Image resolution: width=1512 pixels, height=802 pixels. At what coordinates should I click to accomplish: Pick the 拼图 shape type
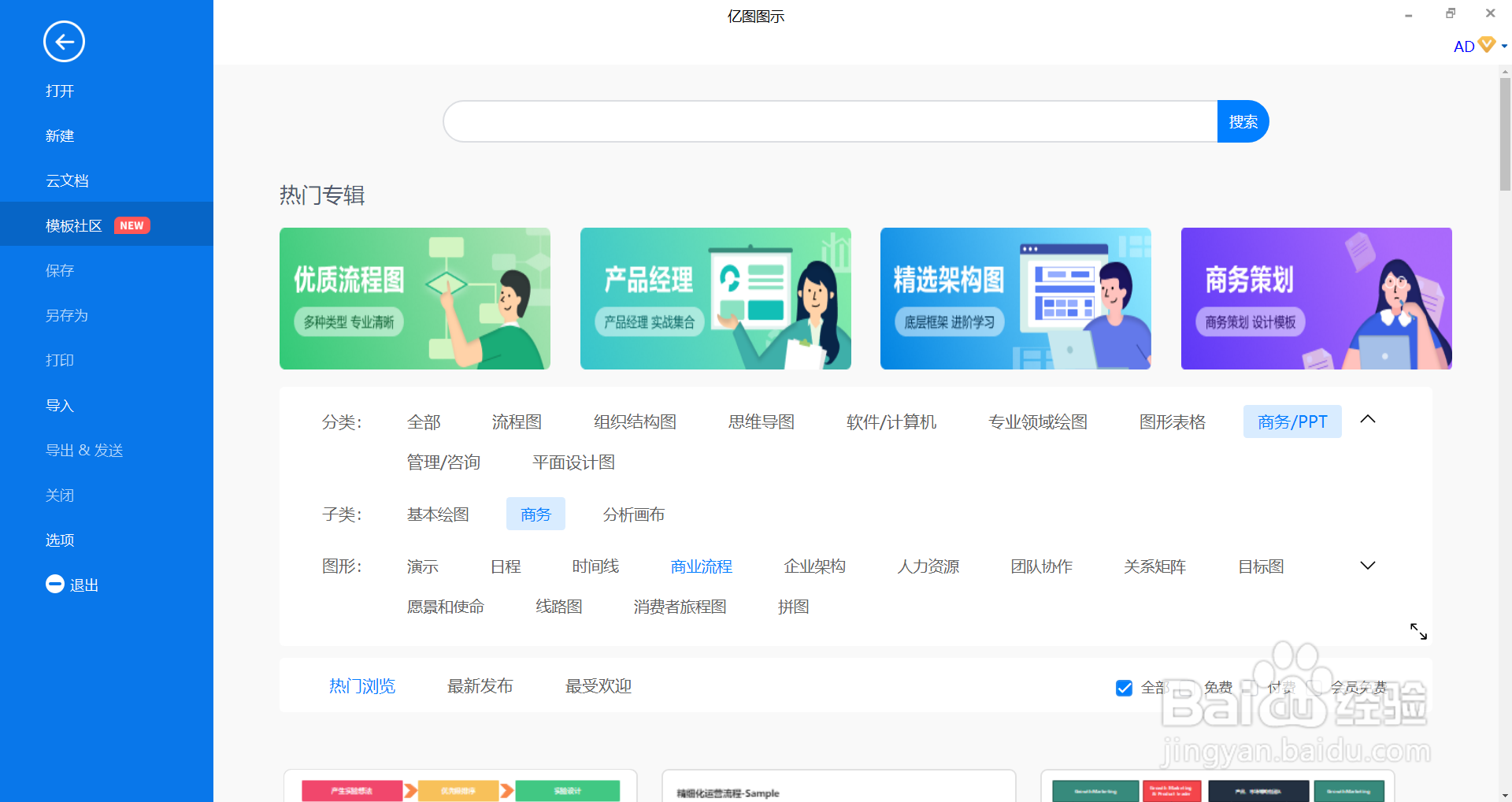click(x=793, y=607)
